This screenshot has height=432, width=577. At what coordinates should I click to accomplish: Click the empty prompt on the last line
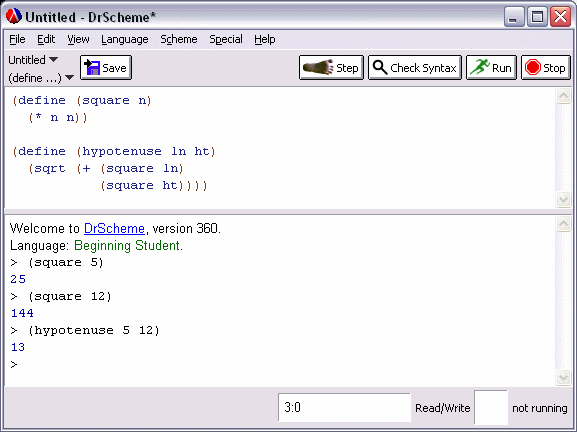14,364
